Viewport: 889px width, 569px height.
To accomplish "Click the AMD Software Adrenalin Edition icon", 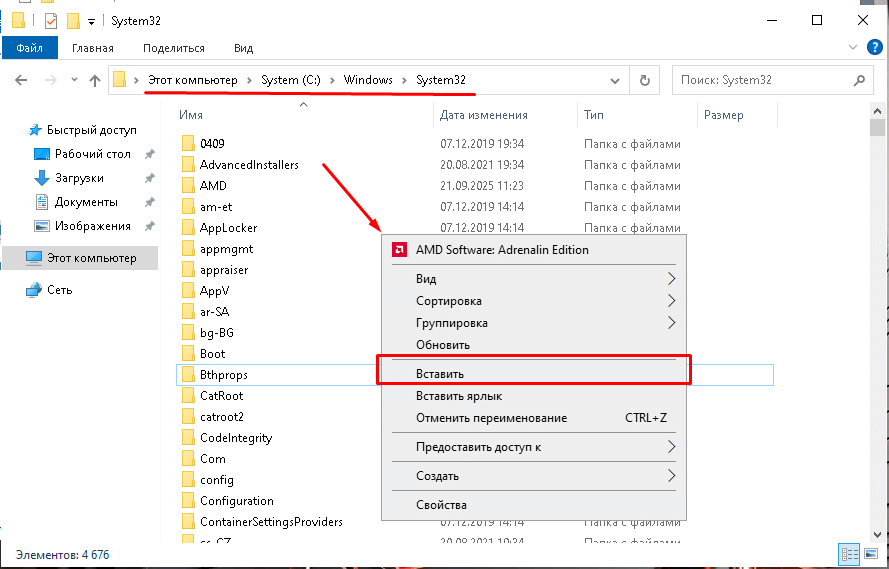I will (398, 250).
